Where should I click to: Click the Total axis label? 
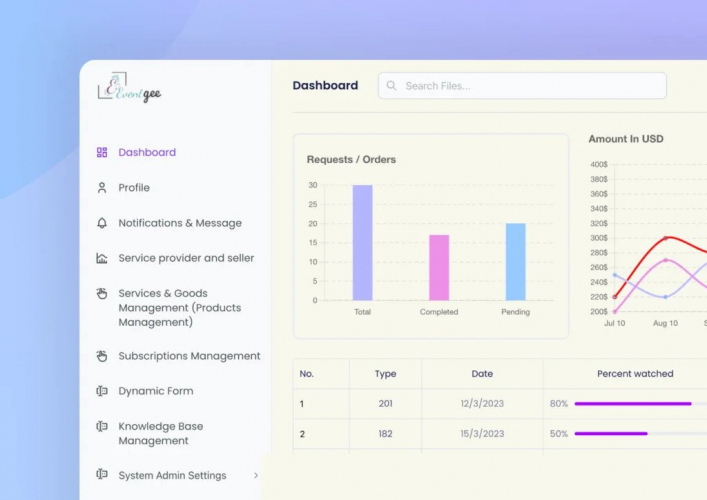tap(363, 312)
